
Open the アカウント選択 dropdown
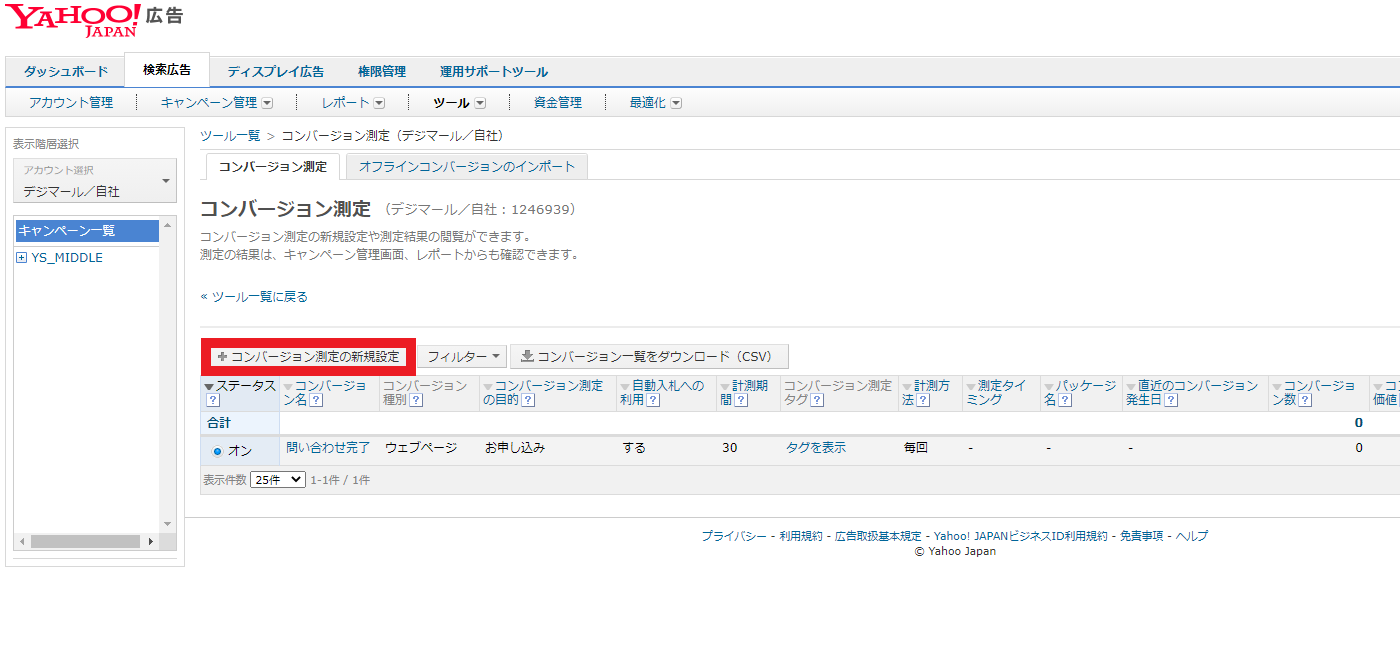(x=94, y=181)
